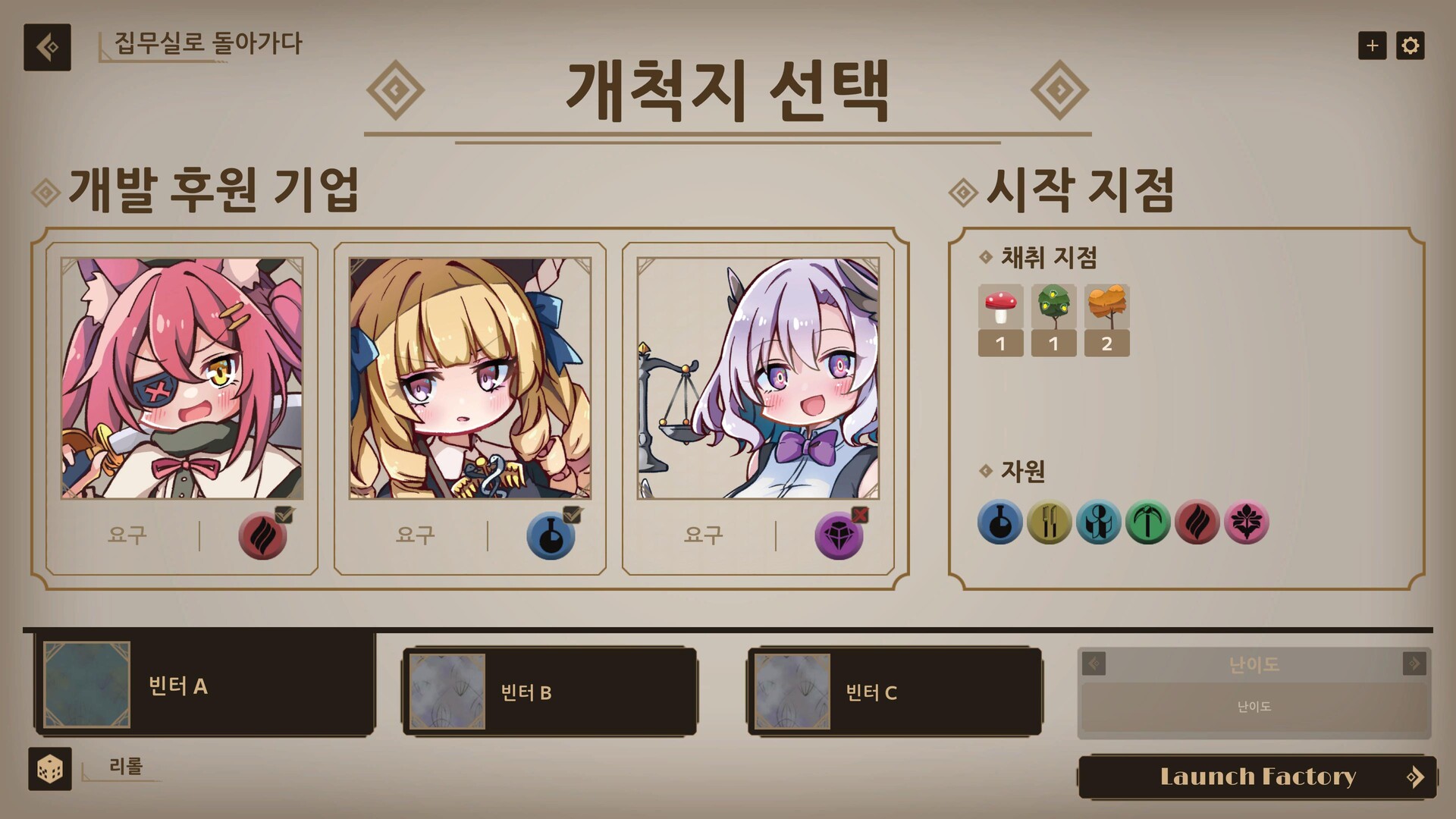Open the 난이도 difficulty value field
The image size is (1456, 819).
tap(1254, 707)
